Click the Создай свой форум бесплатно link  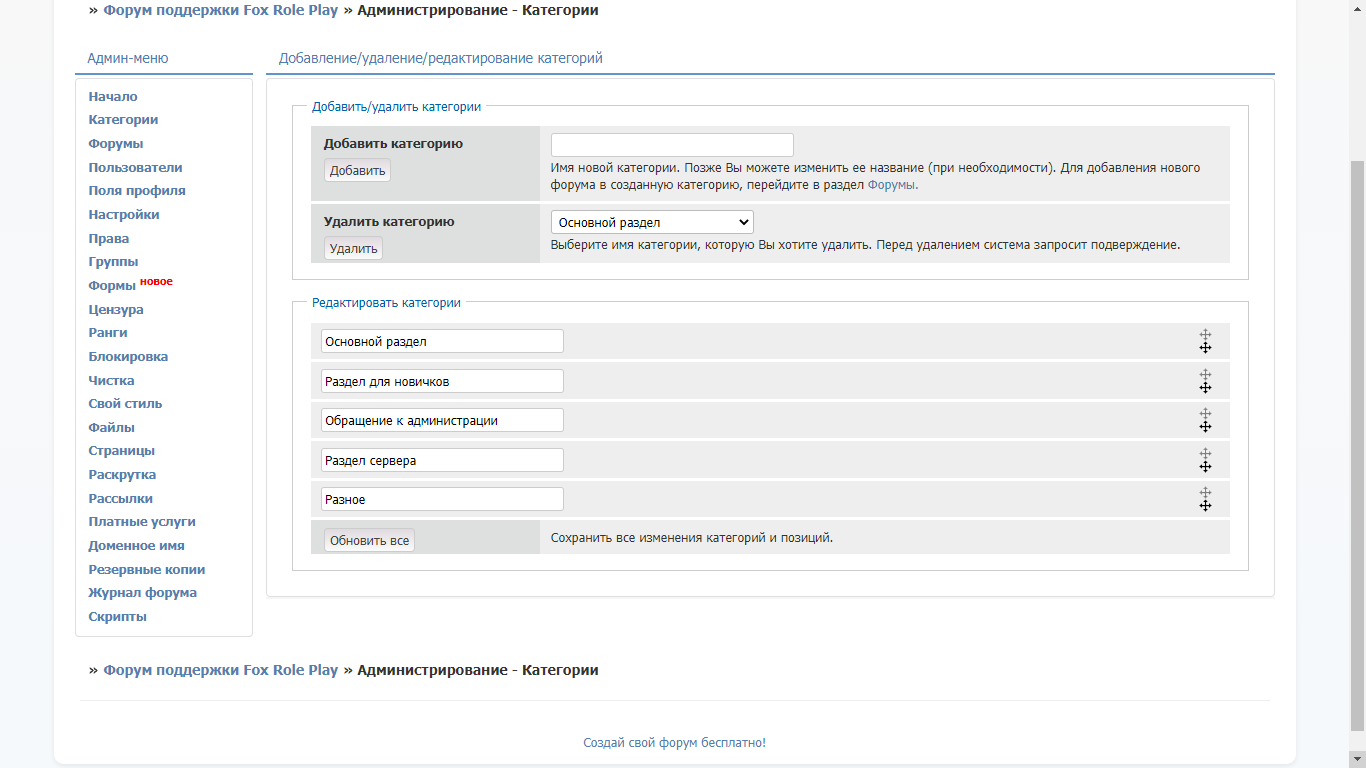coord(674,743)
